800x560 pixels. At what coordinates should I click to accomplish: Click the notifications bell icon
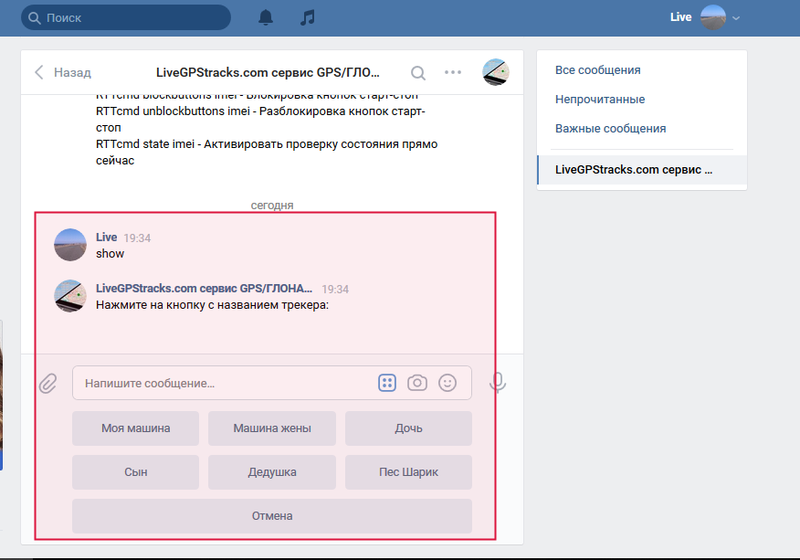(x=266, y=18)
